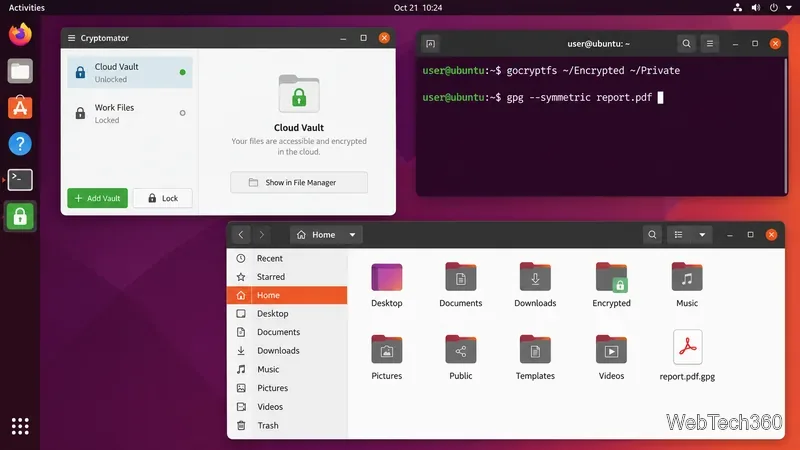Viewport: 800px width, 450px height.
Task: Select Home in Files sidebar
Action: pos(287,295)
